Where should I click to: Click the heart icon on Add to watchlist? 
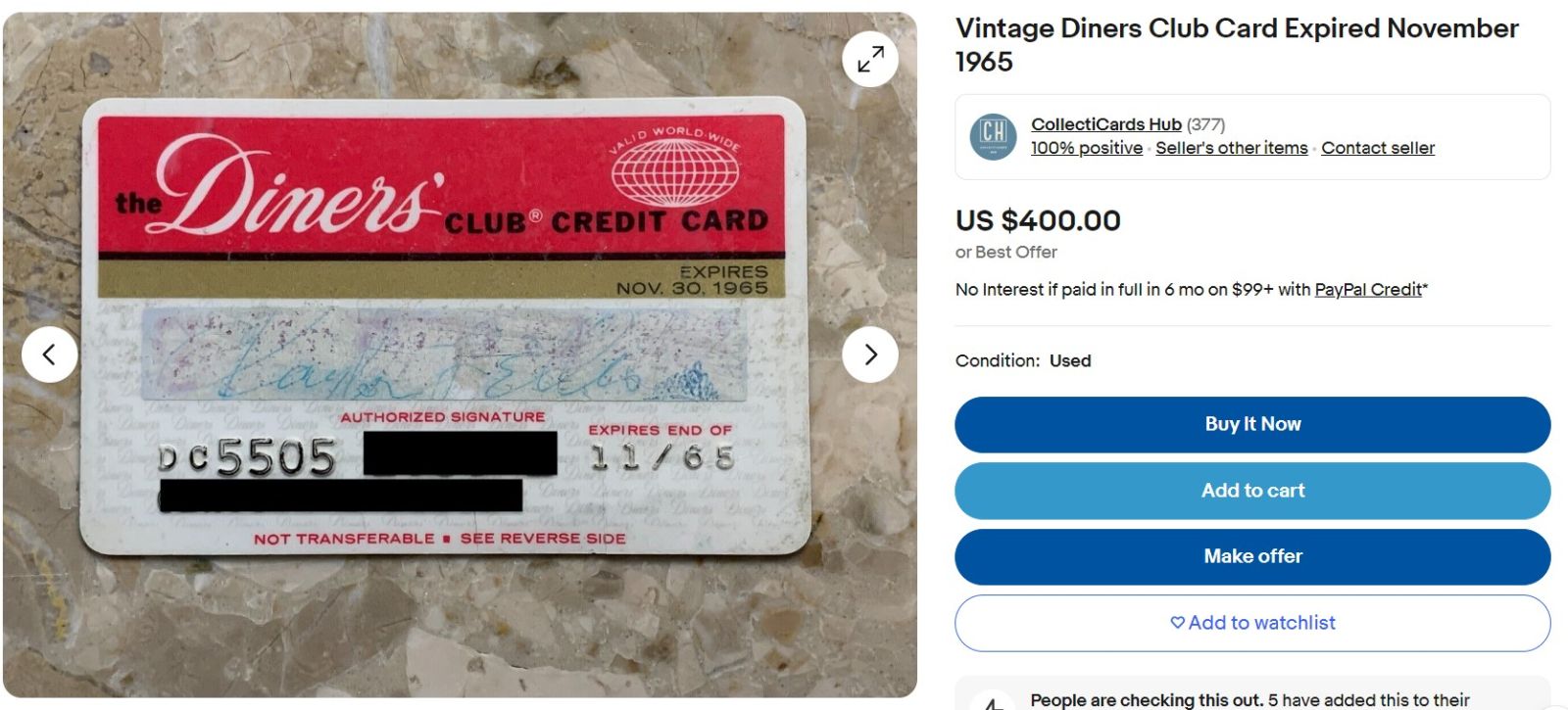(1177, 623)
